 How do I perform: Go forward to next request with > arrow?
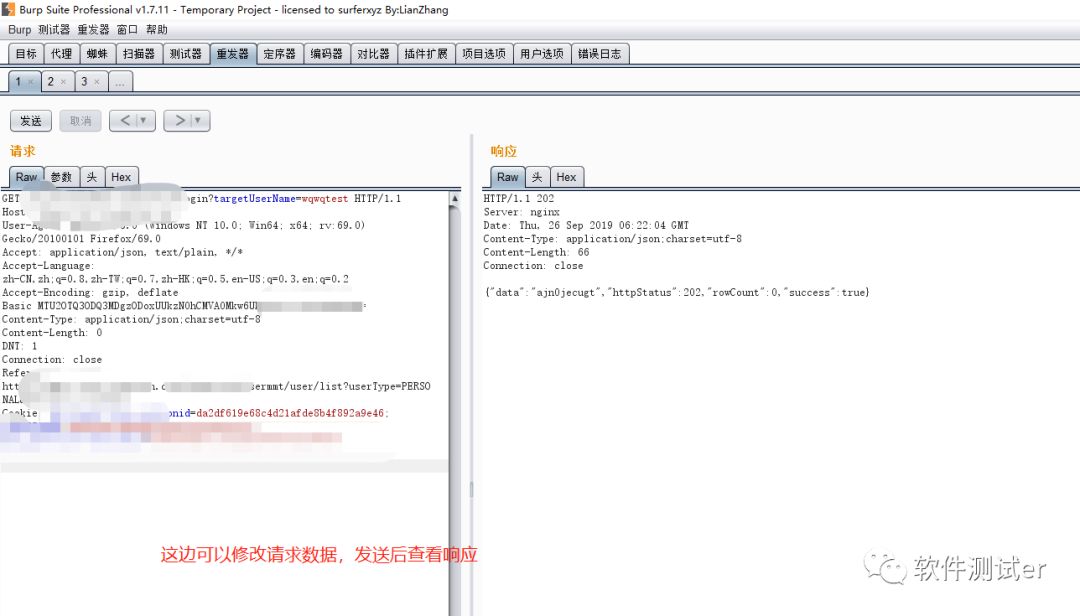[179, 121]
